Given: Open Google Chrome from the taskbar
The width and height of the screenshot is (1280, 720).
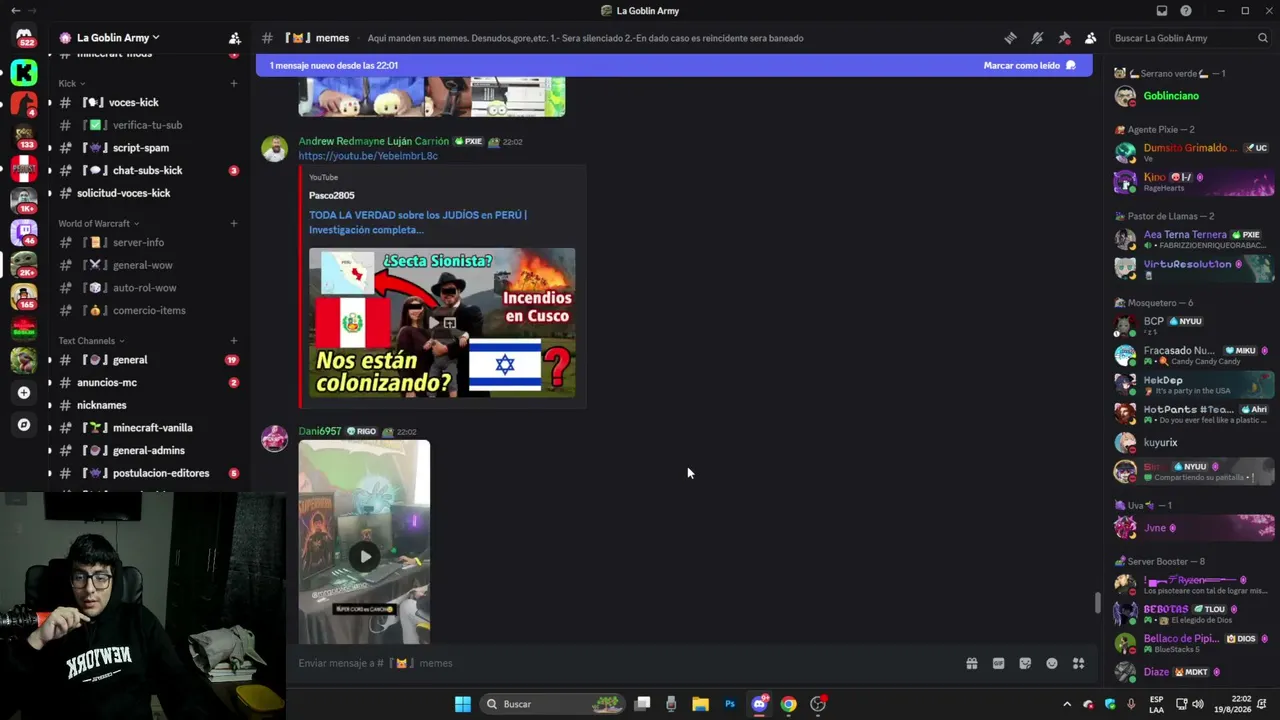Looking at the screenshot, I should coord(789,704).
